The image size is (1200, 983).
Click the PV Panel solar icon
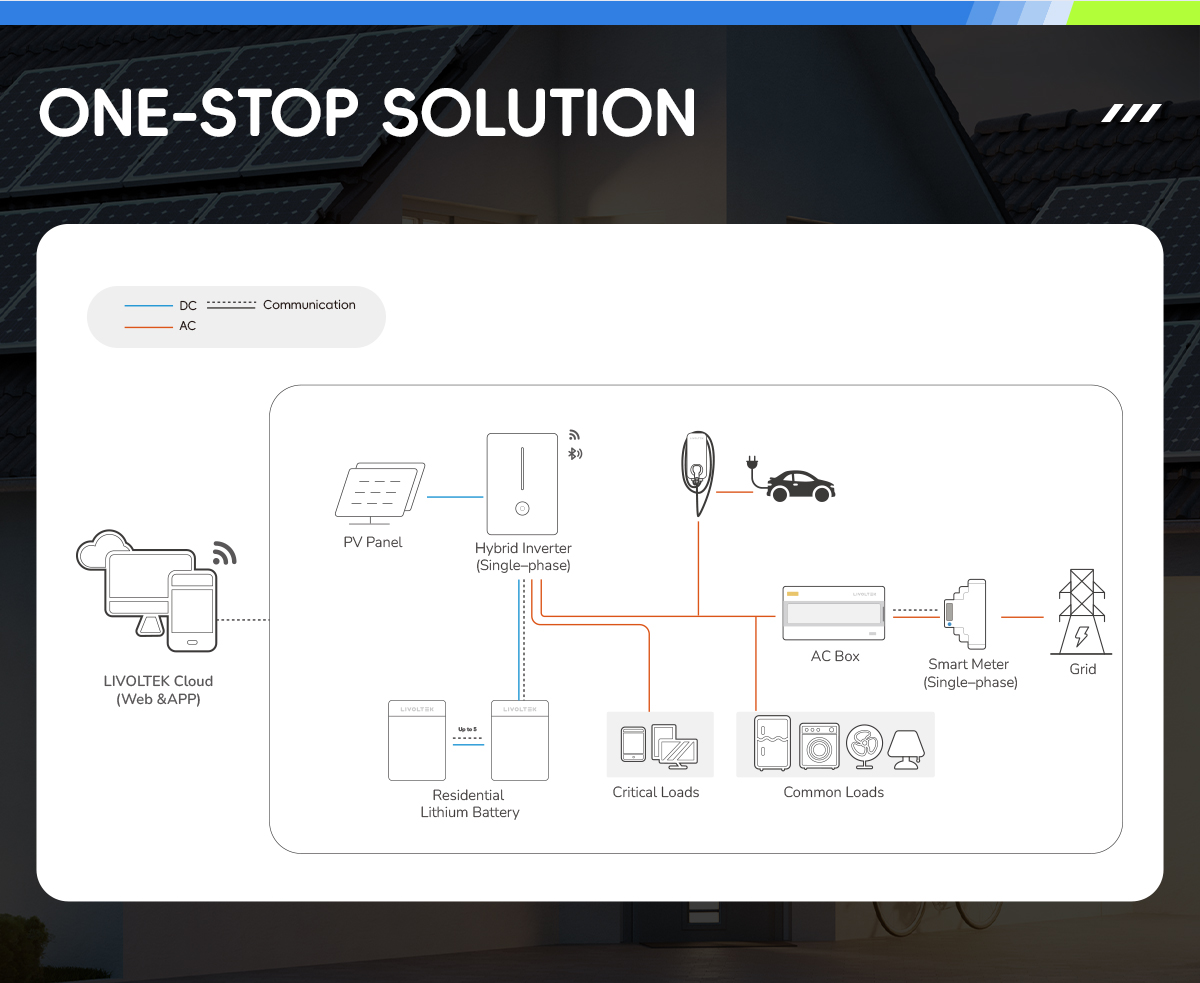[379, 493]
